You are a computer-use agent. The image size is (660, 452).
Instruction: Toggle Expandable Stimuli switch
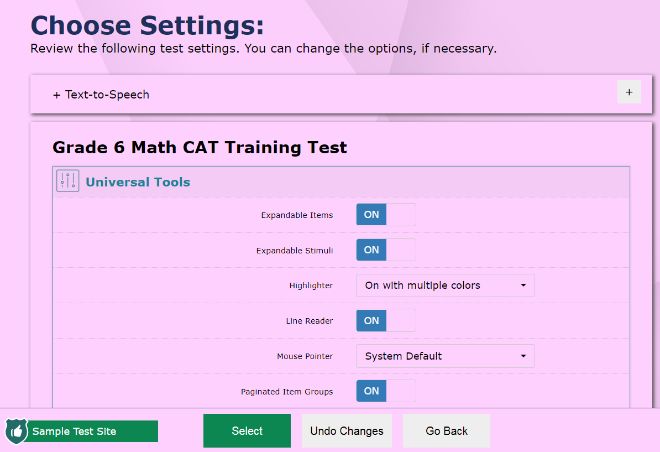[x=386, y=250]
